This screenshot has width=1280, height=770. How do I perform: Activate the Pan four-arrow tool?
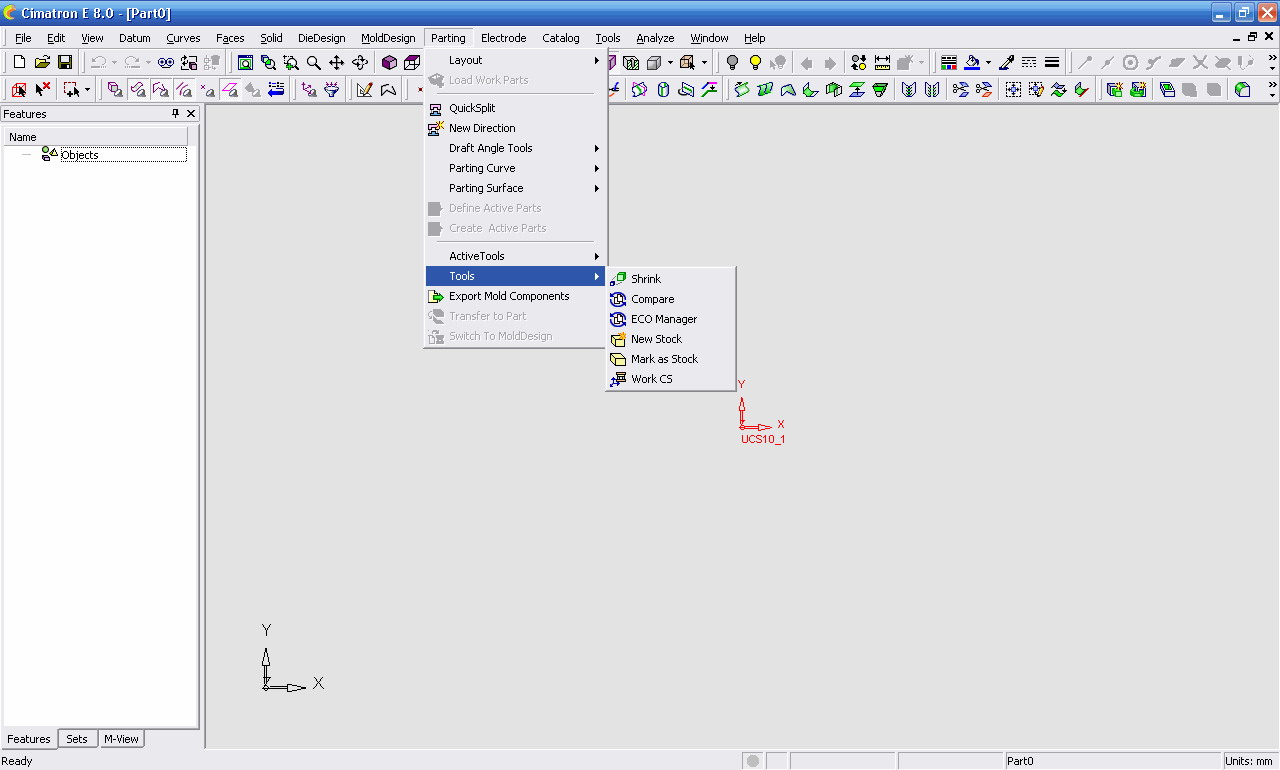337,62
